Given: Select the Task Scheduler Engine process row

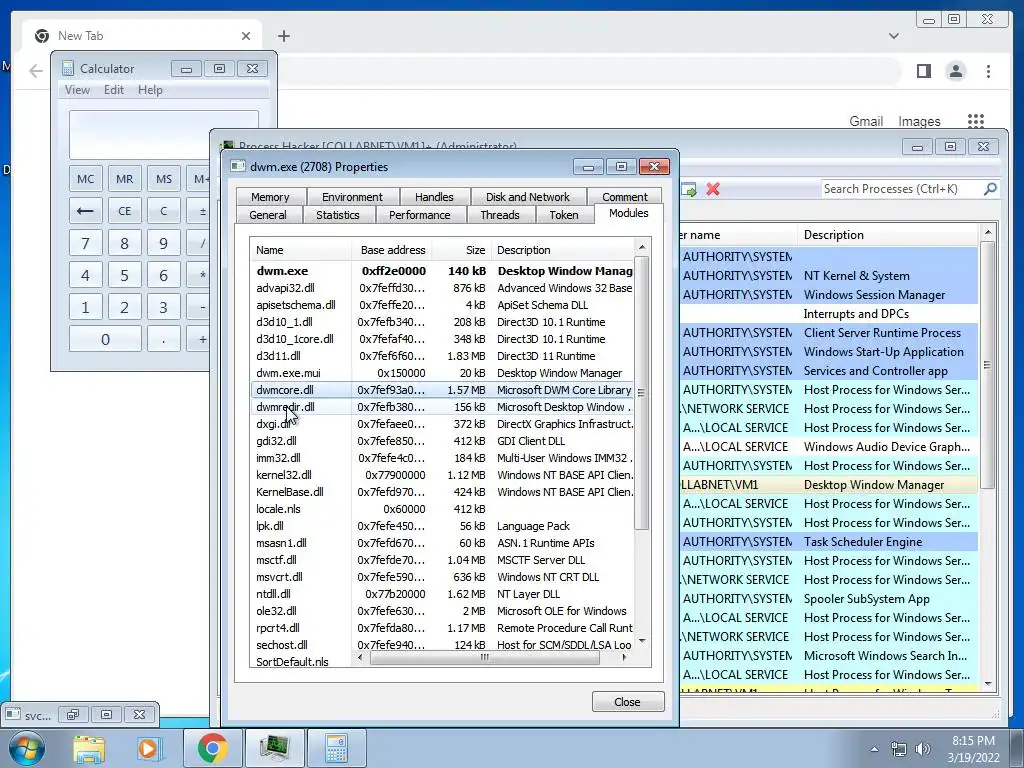Looking at the screenshot, I should click(x=829, y=541).
